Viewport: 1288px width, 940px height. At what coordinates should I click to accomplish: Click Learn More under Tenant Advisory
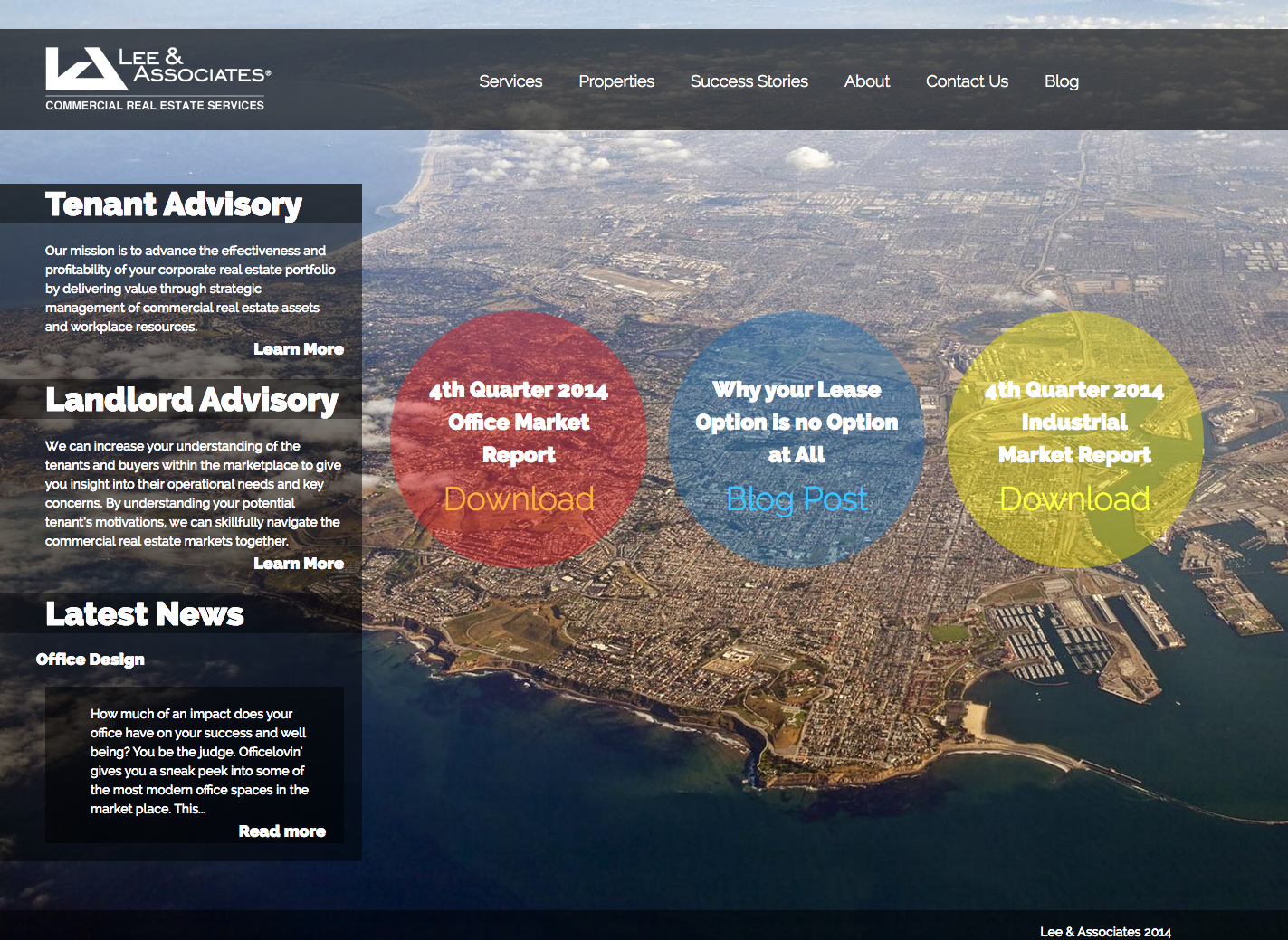(x=298, y=349)
